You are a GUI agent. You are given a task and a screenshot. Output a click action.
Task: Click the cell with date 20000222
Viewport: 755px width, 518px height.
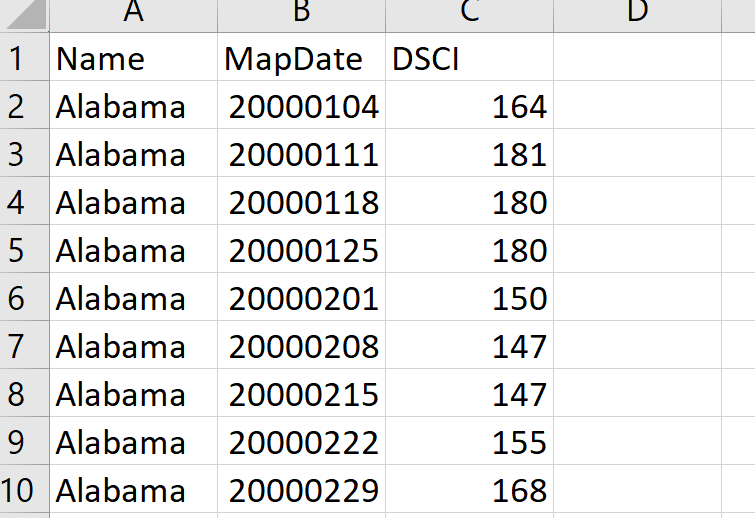[301, 442]
